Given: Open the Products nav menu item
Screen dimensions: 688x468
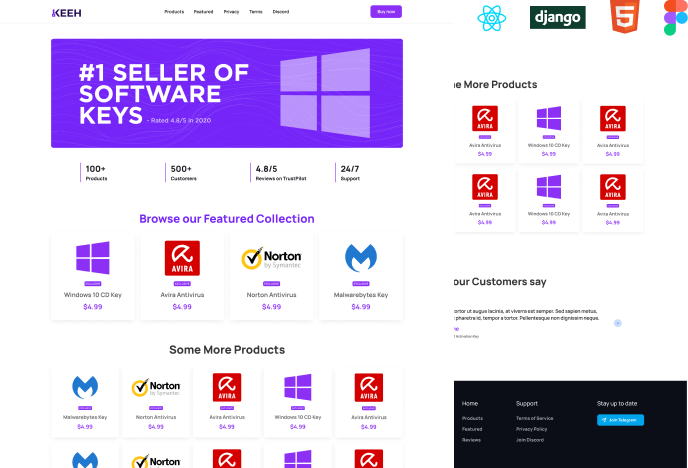Looking at the screenshot, I should coord(174,12).
